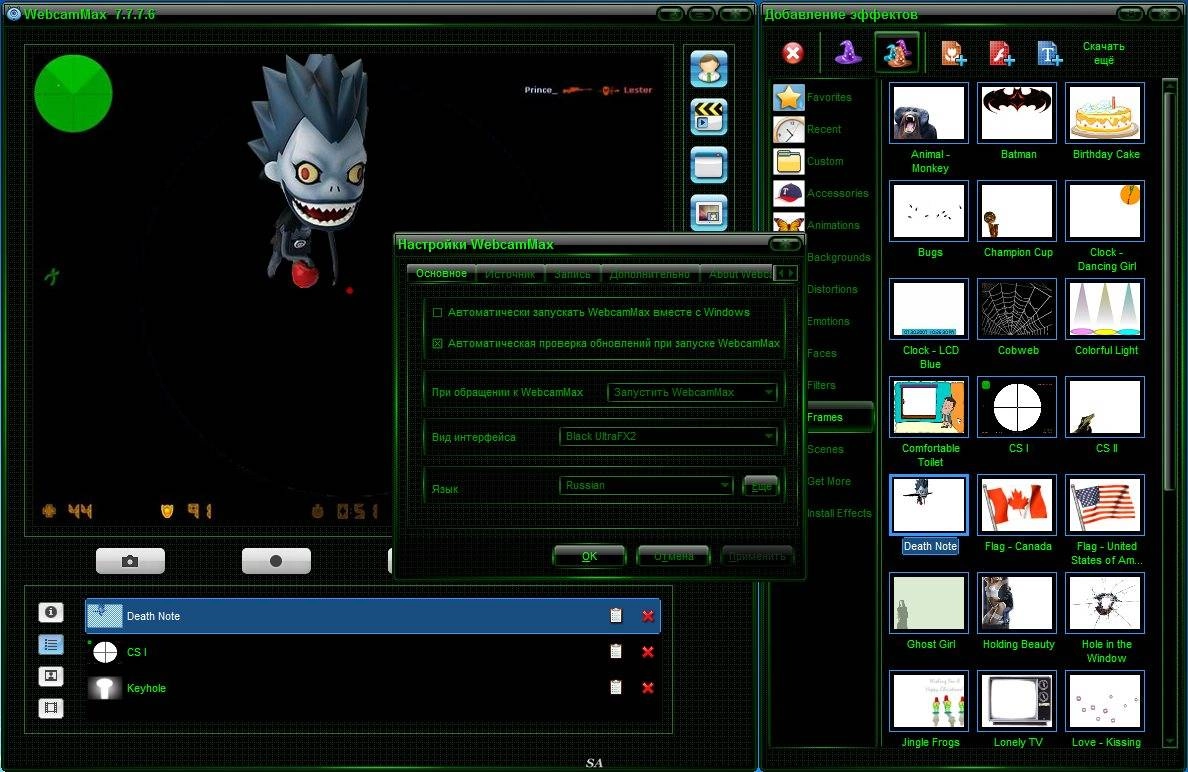Select the Scenes category
The height and width of the screenshot is (772, 1188).
coord(825,449)
